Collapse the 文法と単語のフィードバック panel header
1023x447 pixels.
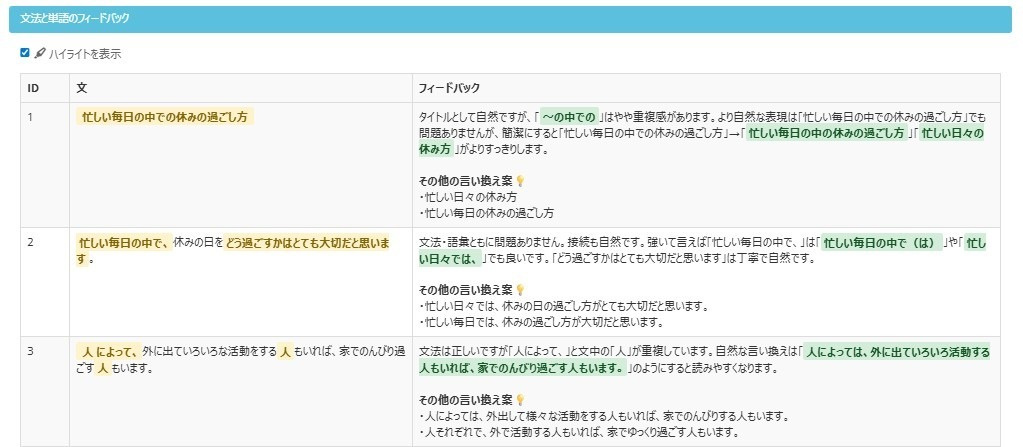pyautogui.click(x=510, y=18)
